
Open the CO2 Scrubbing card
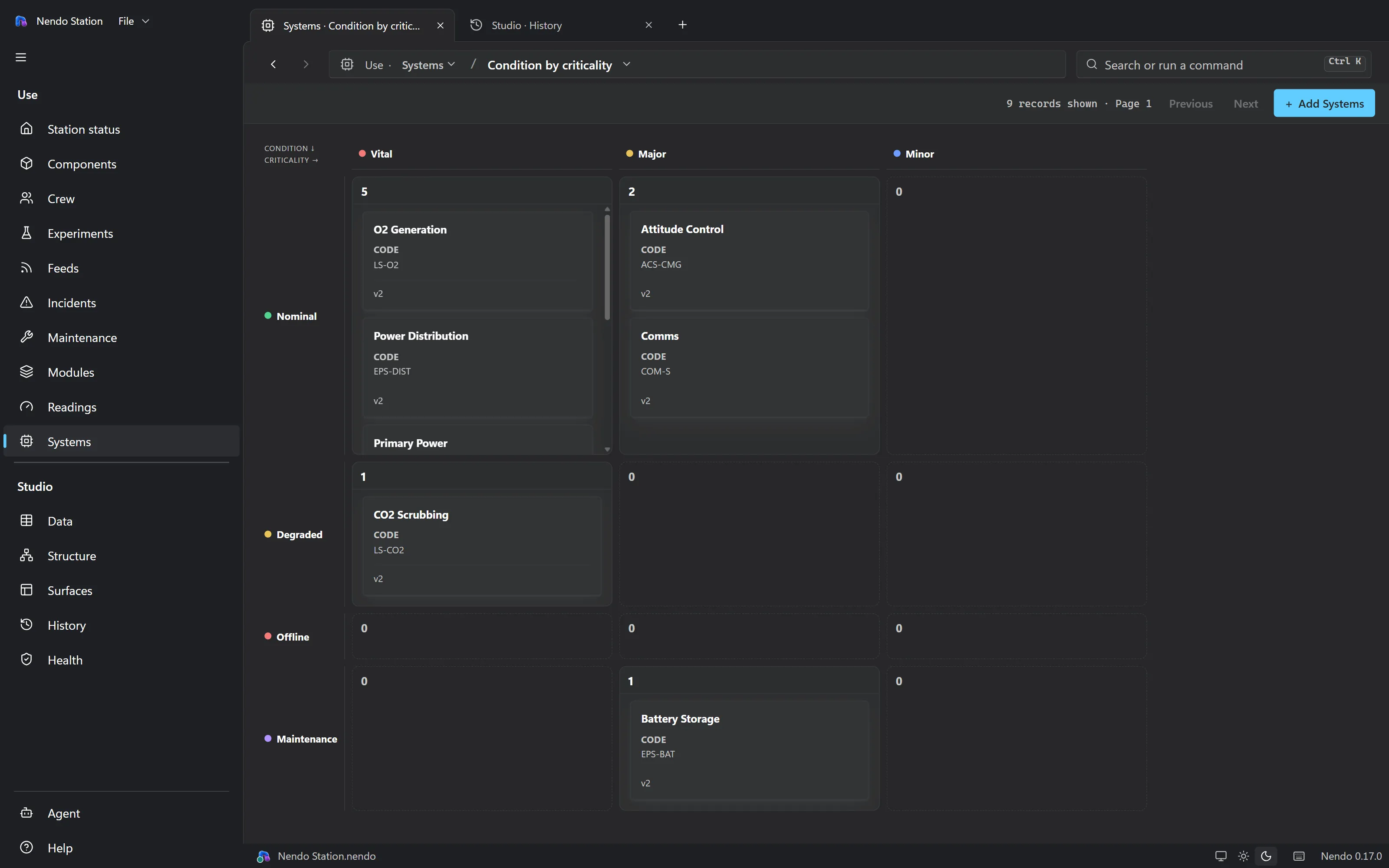click(482, 546)
